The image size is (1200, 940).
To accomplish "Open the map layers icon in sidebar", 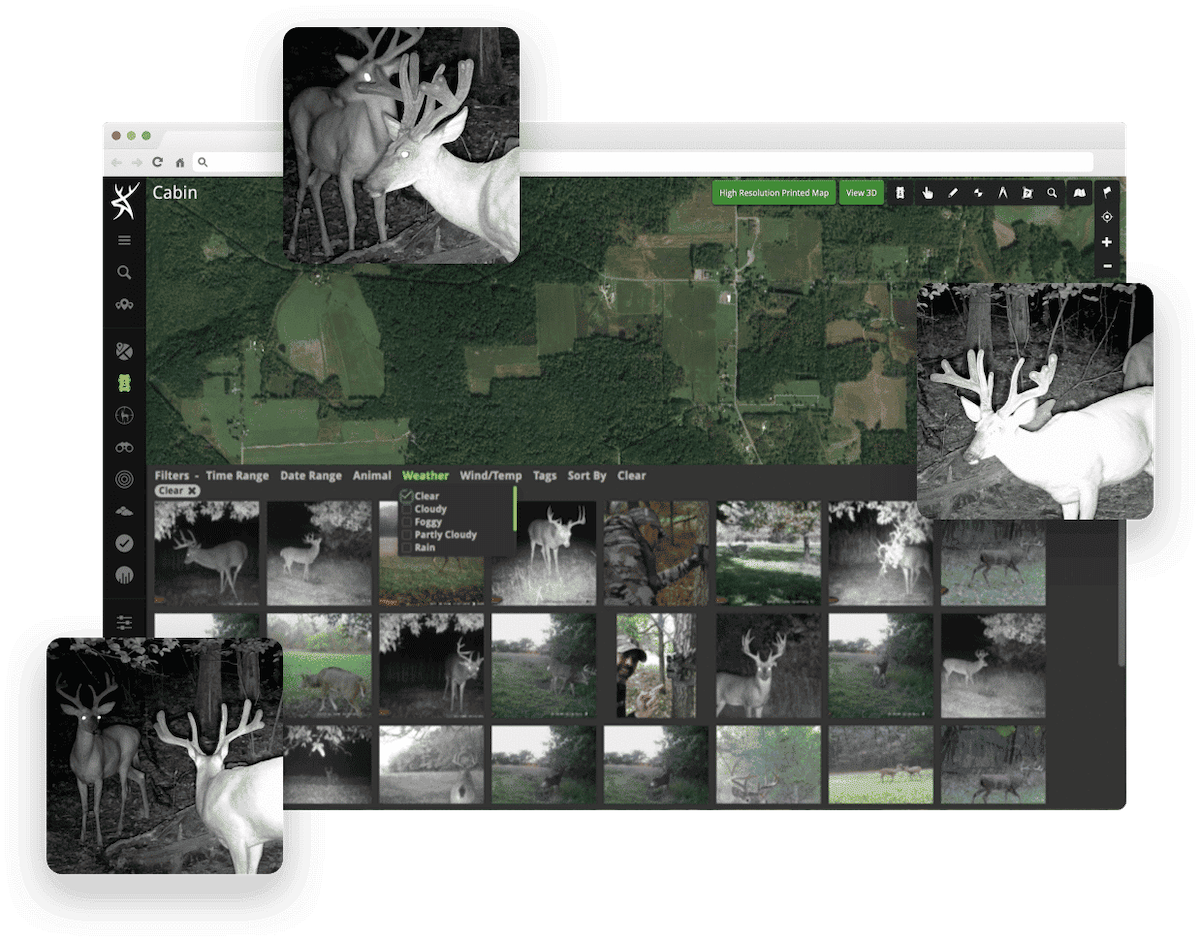I will click(x=125, y=351).
